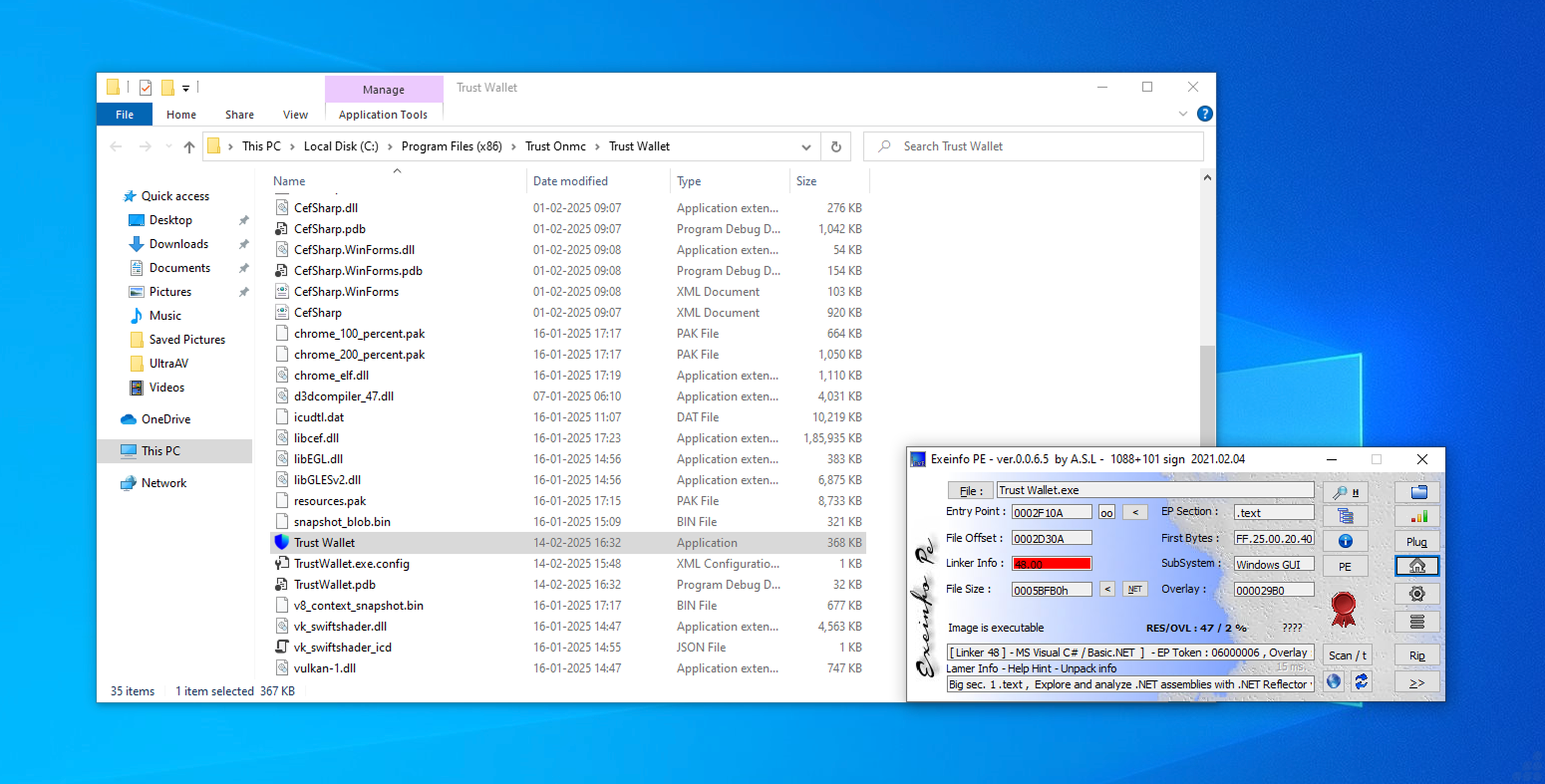Switch to the Share ribbon tab

(x=239, y=115)
